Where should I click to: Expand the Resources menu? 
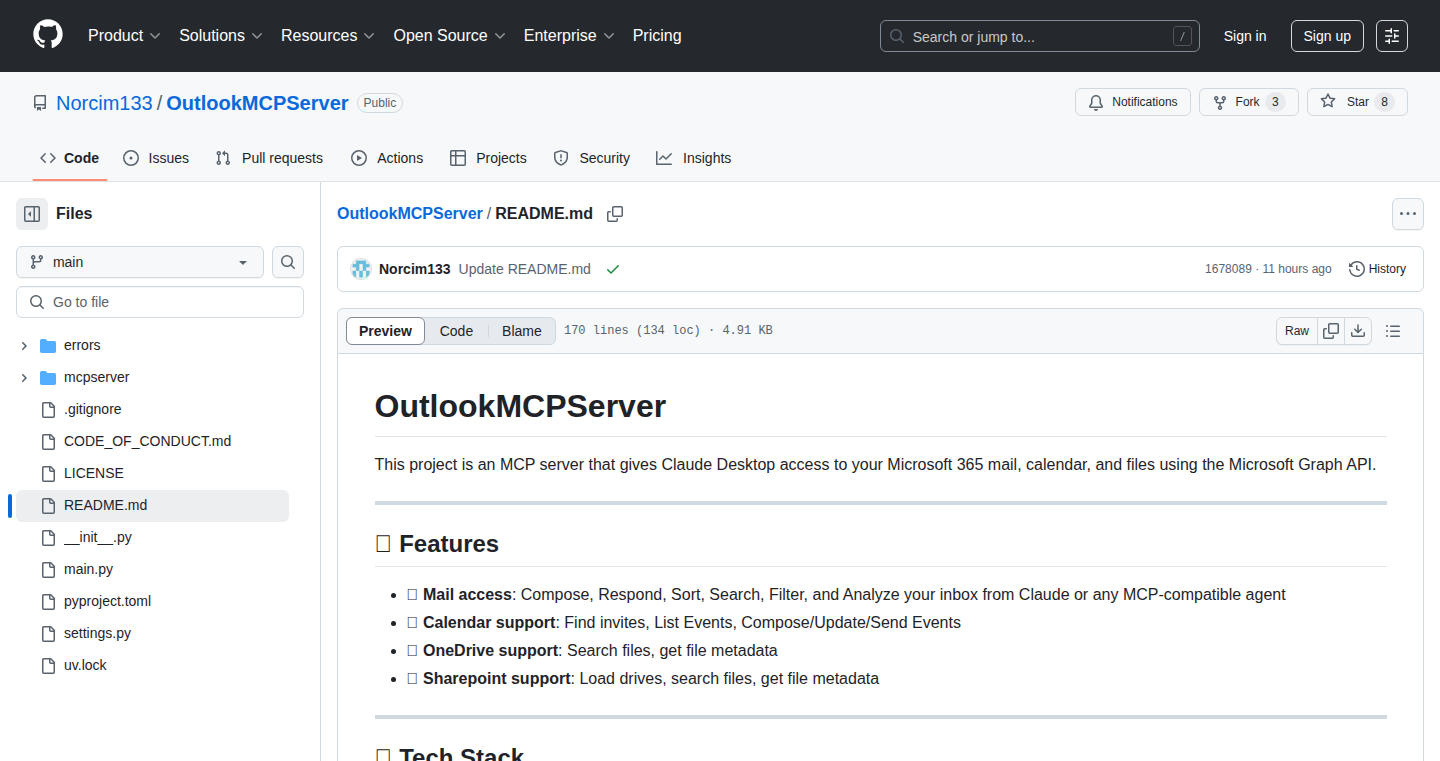coord(327,36)
